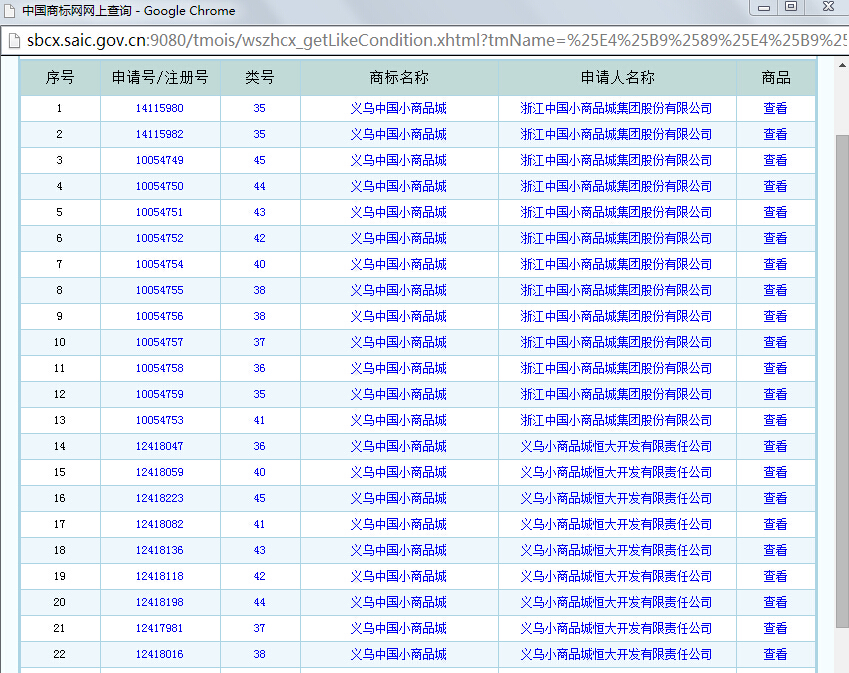
Task: Open application number 12418198
Action: coord(160,602)
